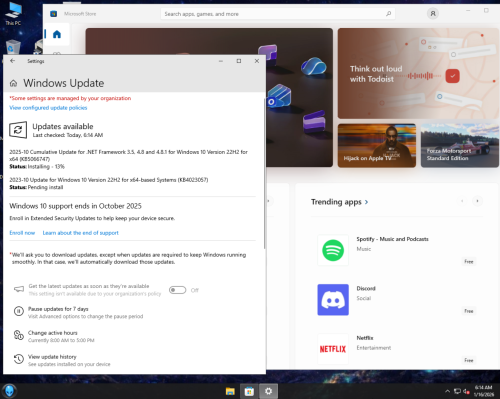The width and height of the screenshot is (500, 399).
Task: Open Change active hours option
Action: point(53,333)
